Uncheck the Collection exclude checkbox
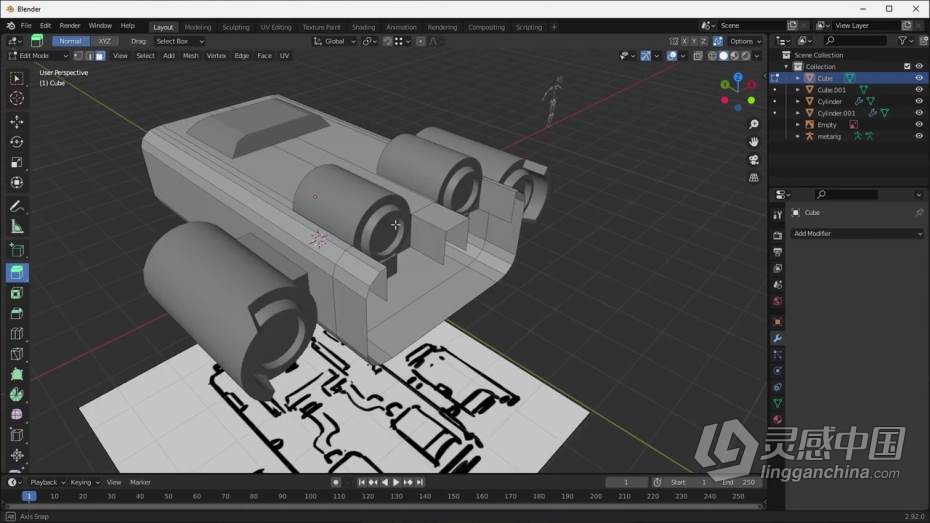The height and width of the screenshot is (523, 930). click(907, 66)
